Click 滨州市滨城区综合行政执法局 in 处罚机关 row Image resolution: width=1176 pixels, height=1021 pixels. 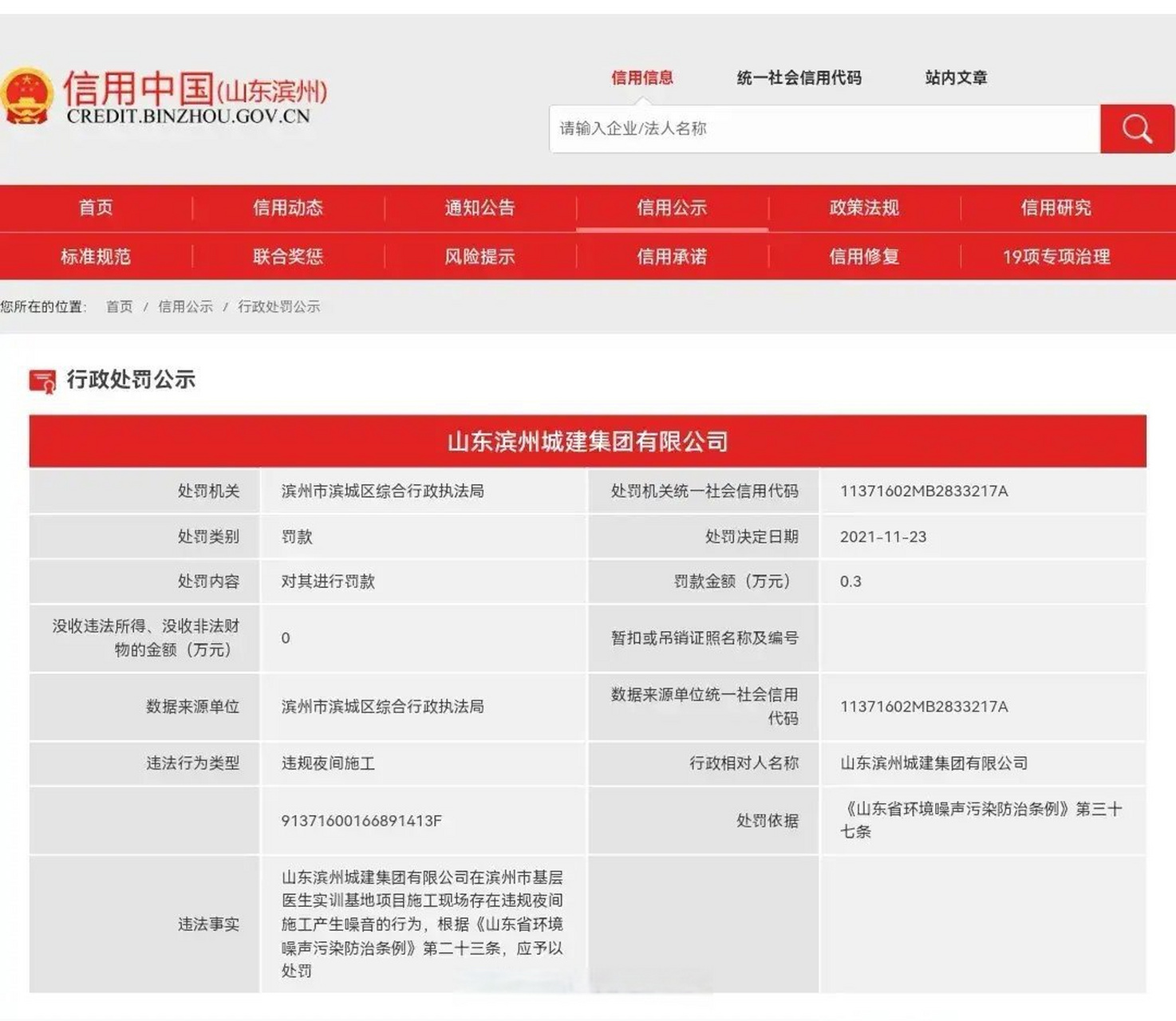pos(382,491)
